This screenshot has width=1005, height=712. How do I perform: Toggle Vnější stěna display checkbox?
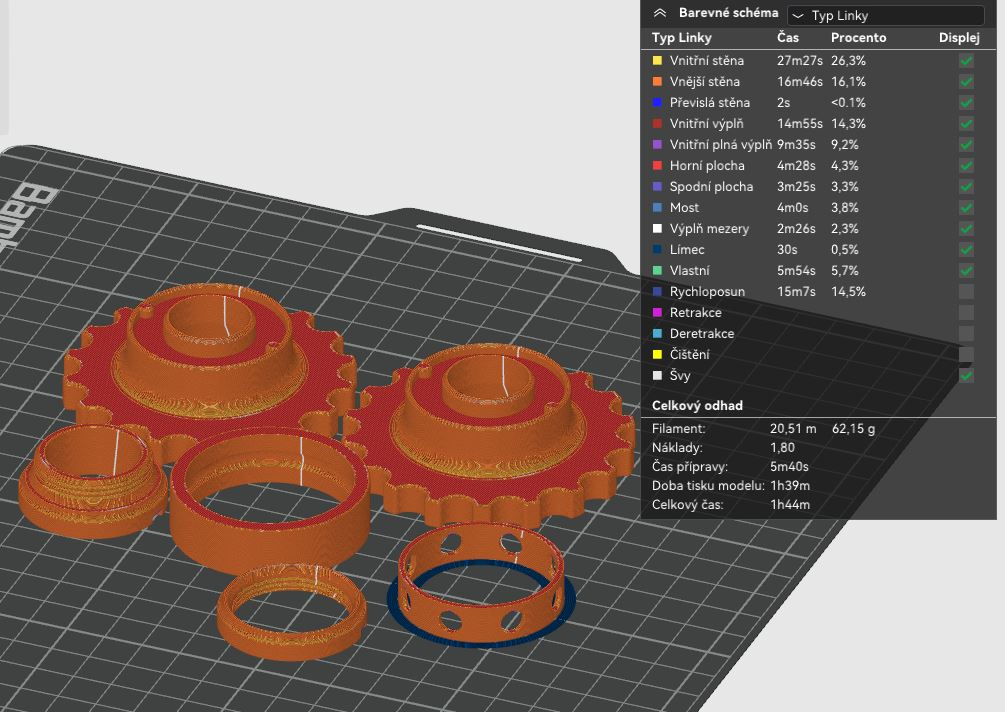click(x=966, y=82)
